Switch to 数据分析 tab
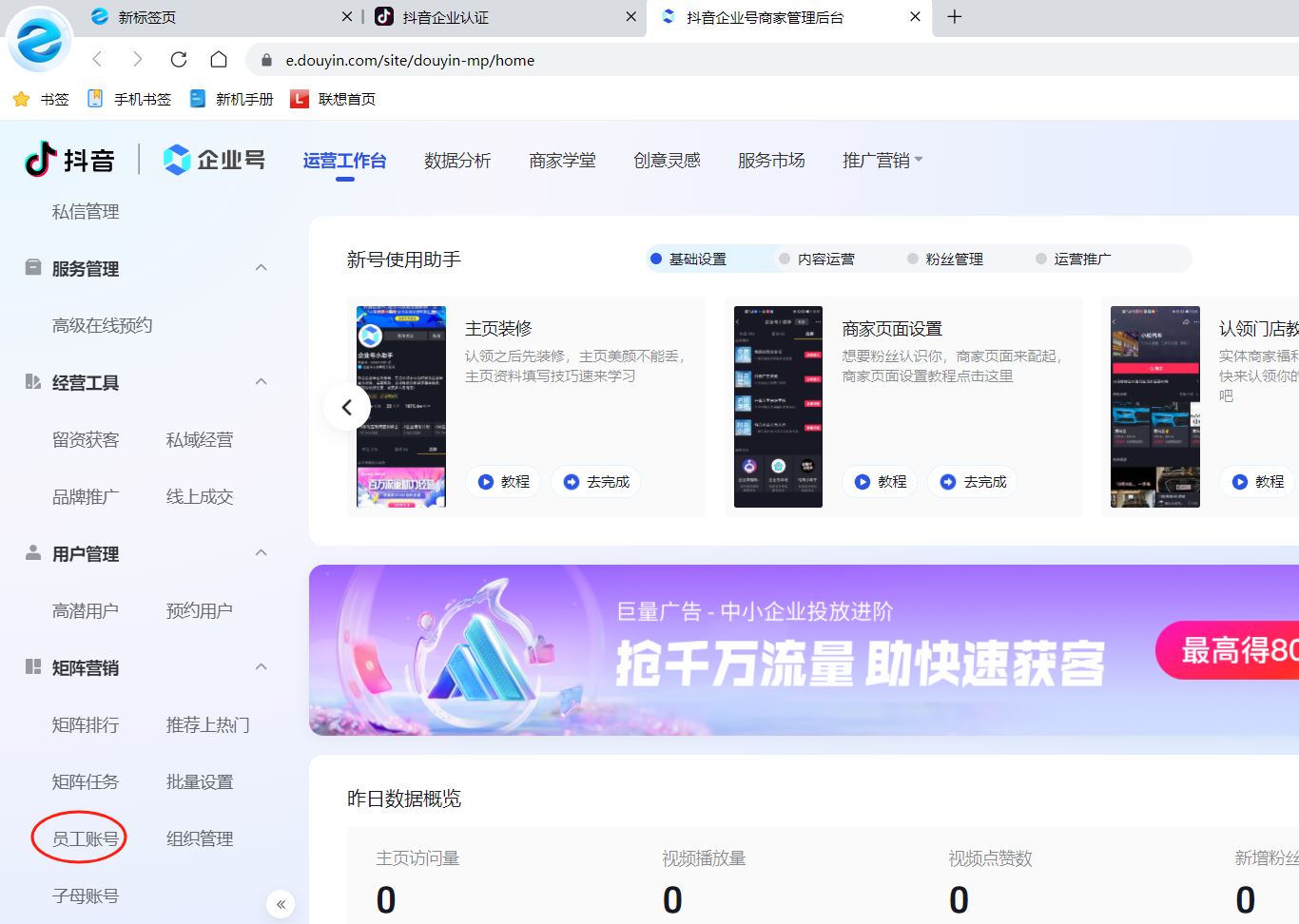 457,161
